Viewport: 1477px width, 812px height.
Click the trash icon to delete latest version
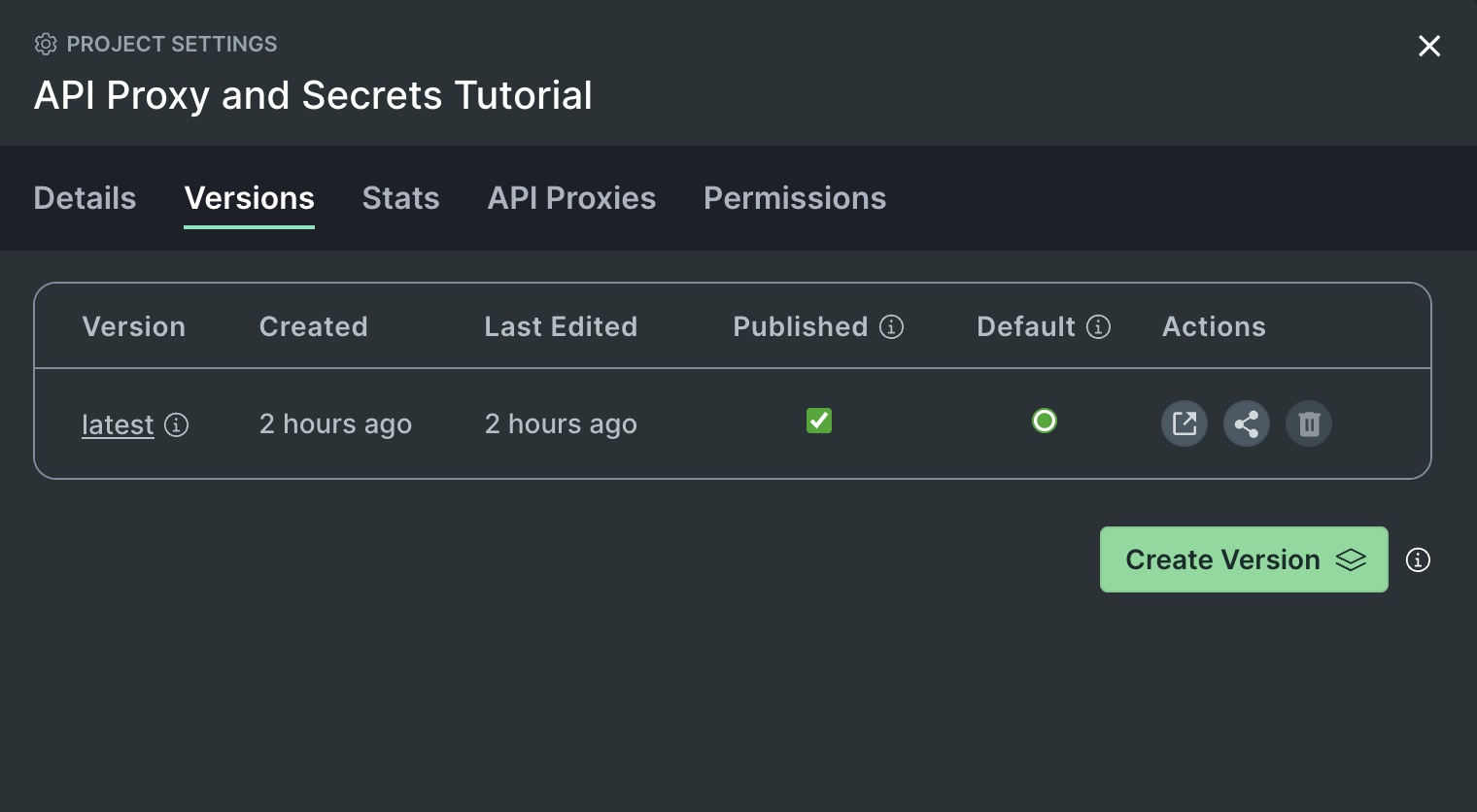pyautogui.click(x=1308, y=423)
